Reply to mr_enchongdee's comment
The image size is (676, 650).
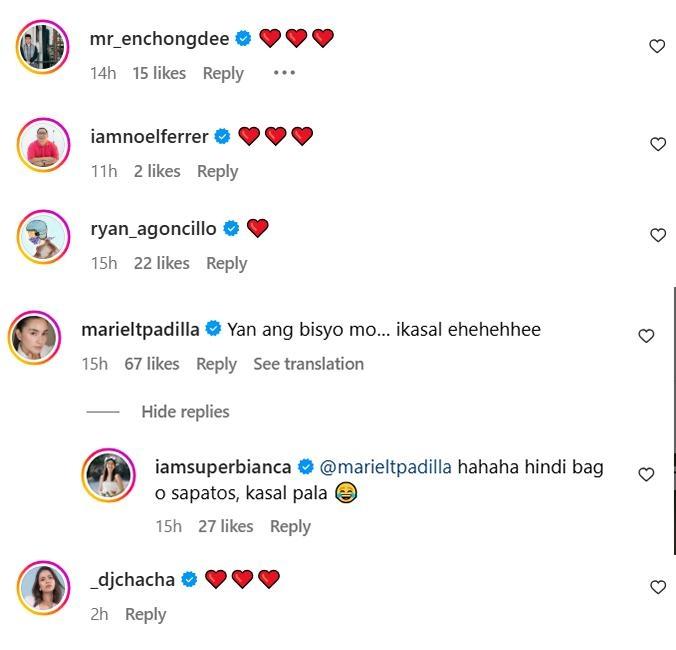click(x=223, y=73)
